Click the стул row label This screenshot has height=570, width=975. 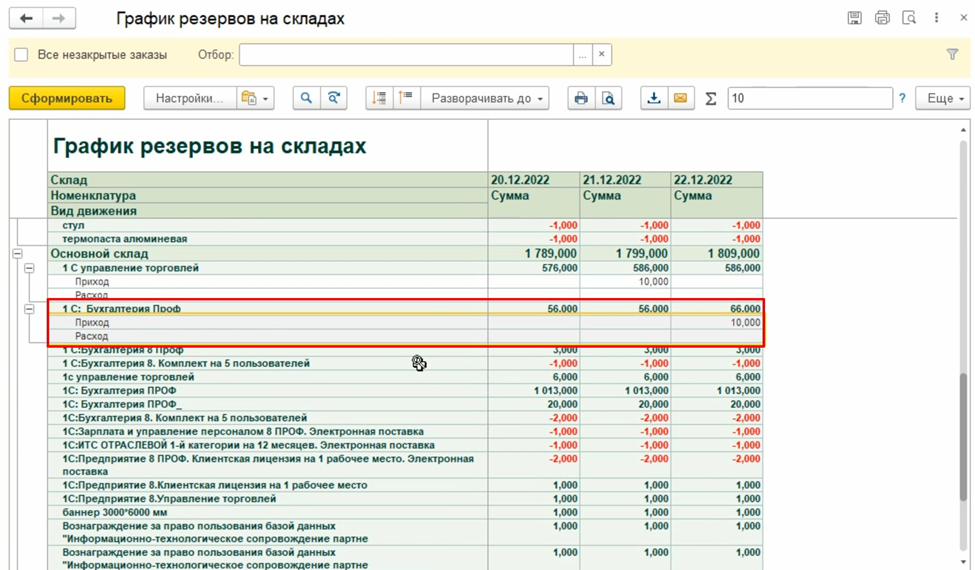[x=73, y=225]
